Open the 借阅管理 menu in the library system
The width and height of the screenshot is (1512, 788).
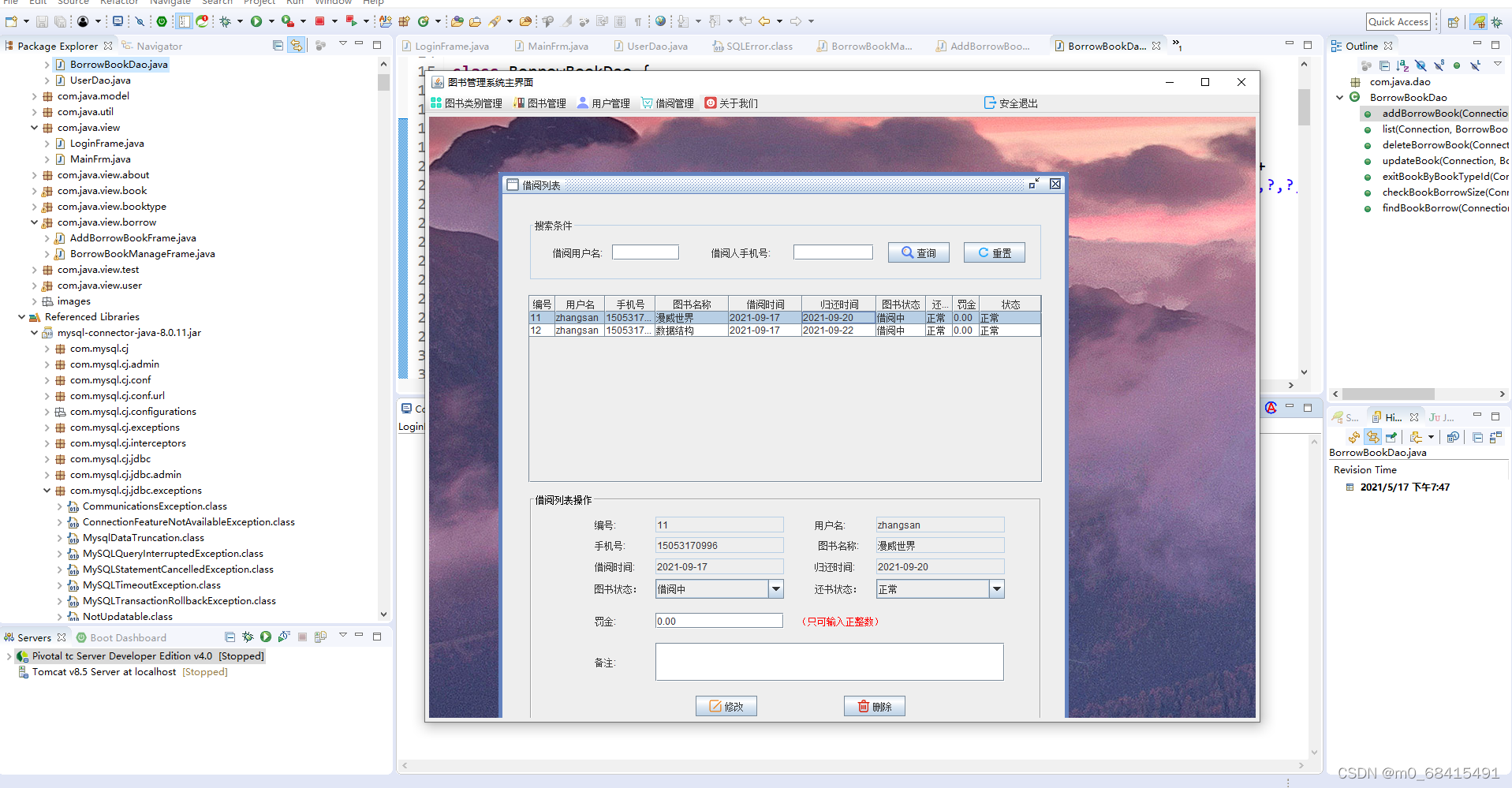point(666,103)
